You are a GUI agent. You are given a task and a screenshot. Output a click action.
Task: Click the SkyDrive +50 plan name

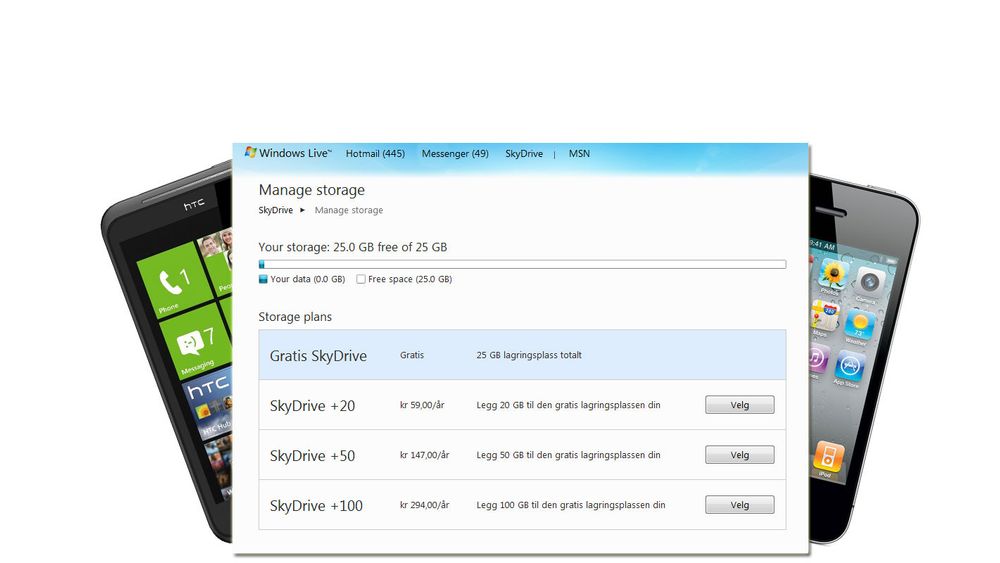[312, 456]
